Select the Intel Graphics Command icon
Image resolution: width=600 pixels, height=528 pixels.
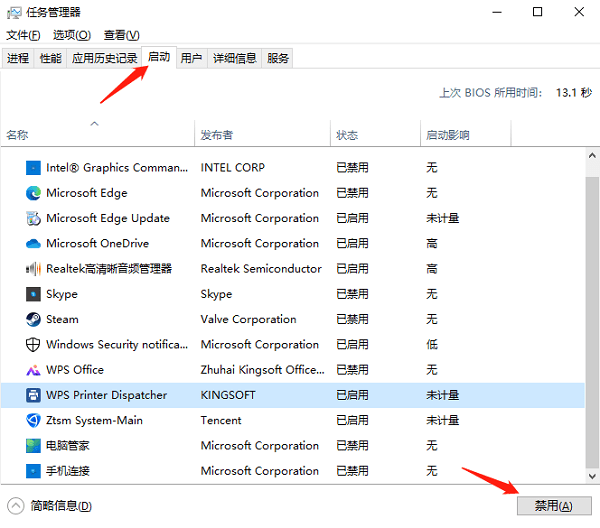pos(33,168)
